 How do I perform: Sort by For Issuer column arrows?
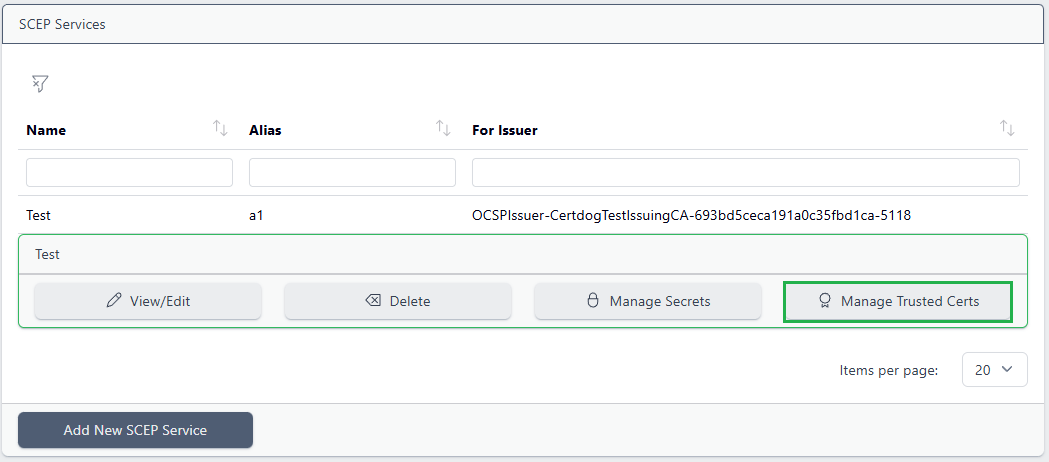click(1007, 129)
